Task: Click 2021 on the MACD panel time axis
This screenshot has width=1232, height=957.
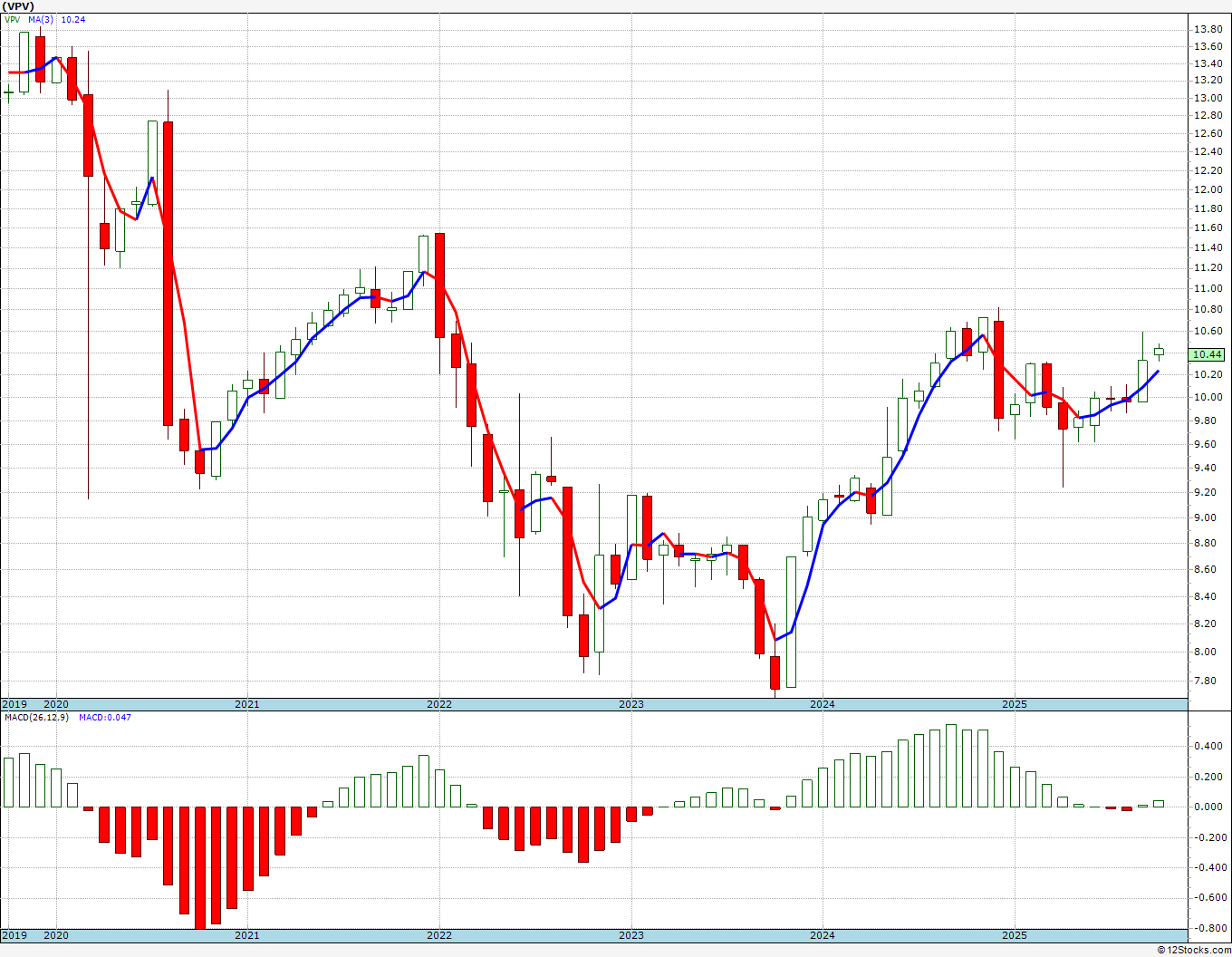Action: click(x=247, y=935)
